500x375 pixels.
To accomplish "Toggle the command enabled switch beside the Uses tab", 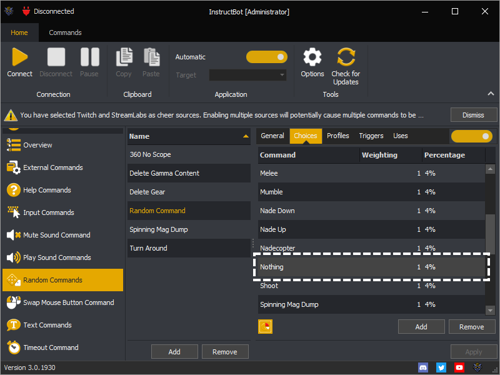I will pos(472,136).
